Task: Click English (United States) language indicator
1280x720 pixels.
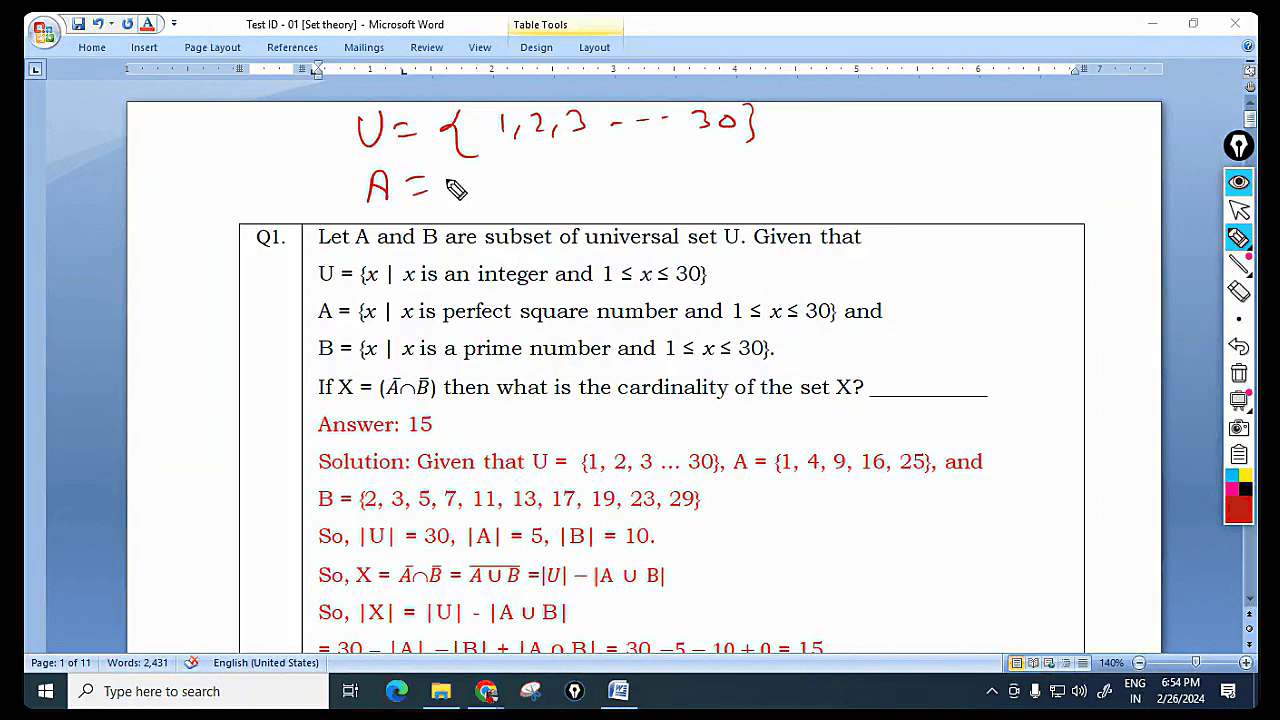Action: point(266,663)
